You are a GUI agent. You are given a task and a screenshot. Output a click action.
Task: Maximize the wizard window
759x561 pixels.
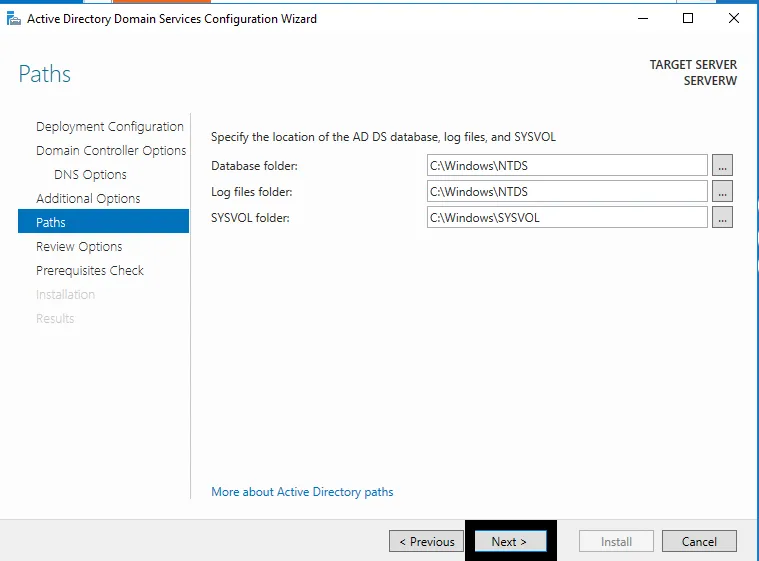pos(688,19)
